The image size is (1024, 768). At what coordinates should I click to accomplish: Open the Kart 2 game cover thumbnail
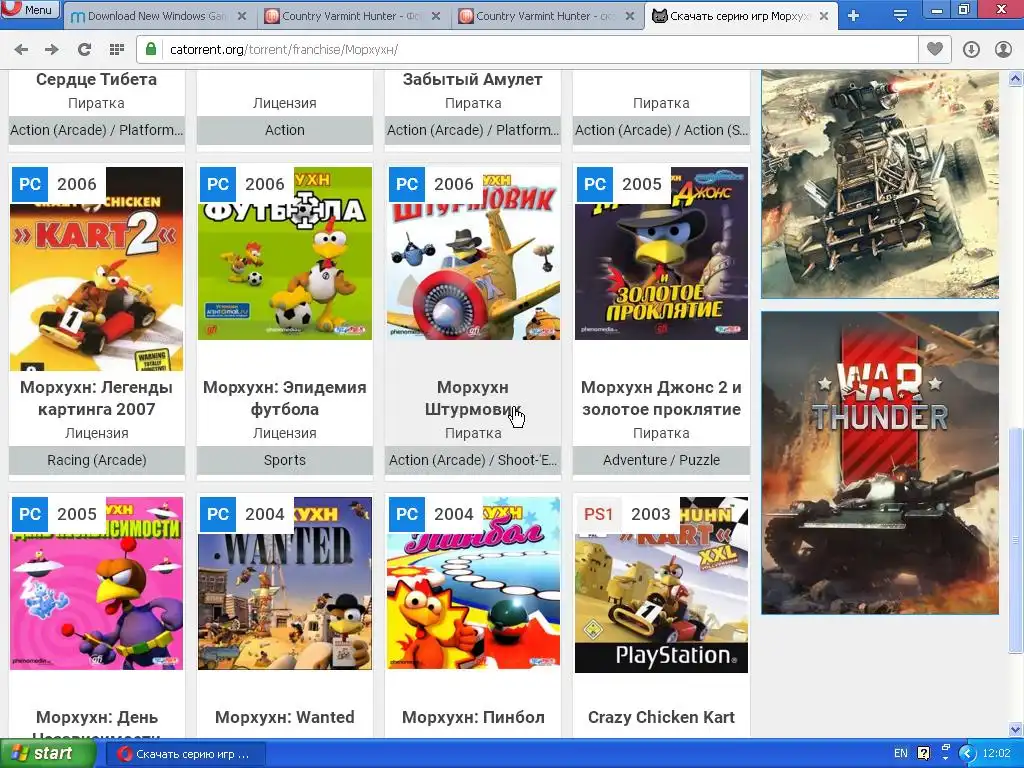(x=97, y=268)
